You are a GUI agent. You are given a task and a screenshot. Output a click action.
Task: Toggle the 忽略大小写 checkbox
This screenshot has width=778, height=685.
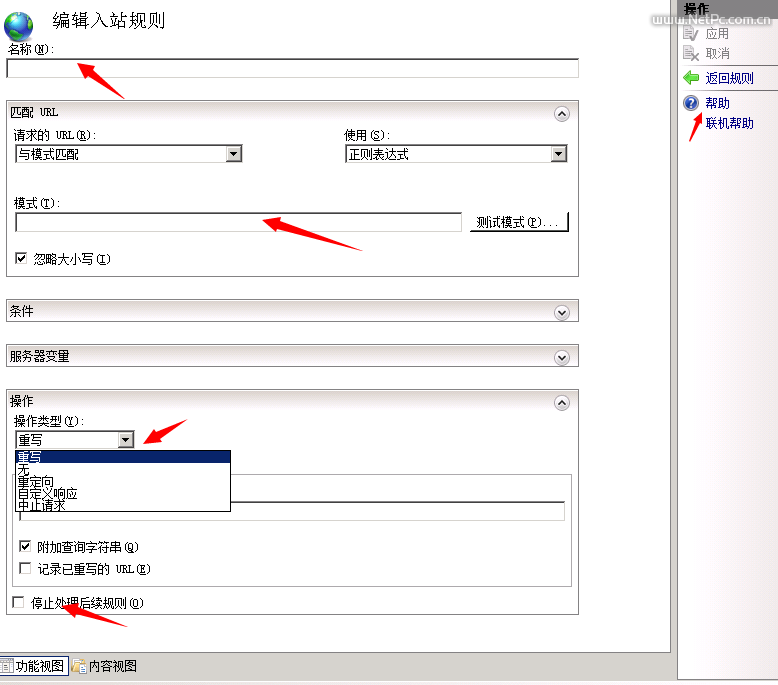pos(21,258)
